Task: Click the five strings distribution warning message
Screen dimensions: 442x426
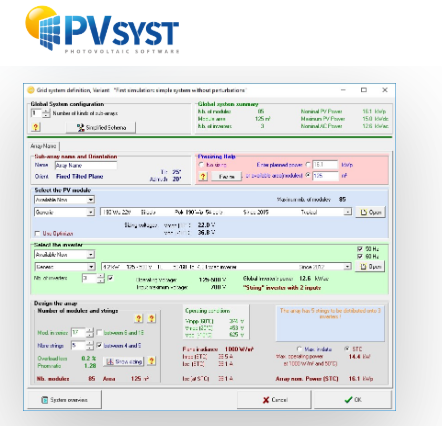Action: coord(330,313)
